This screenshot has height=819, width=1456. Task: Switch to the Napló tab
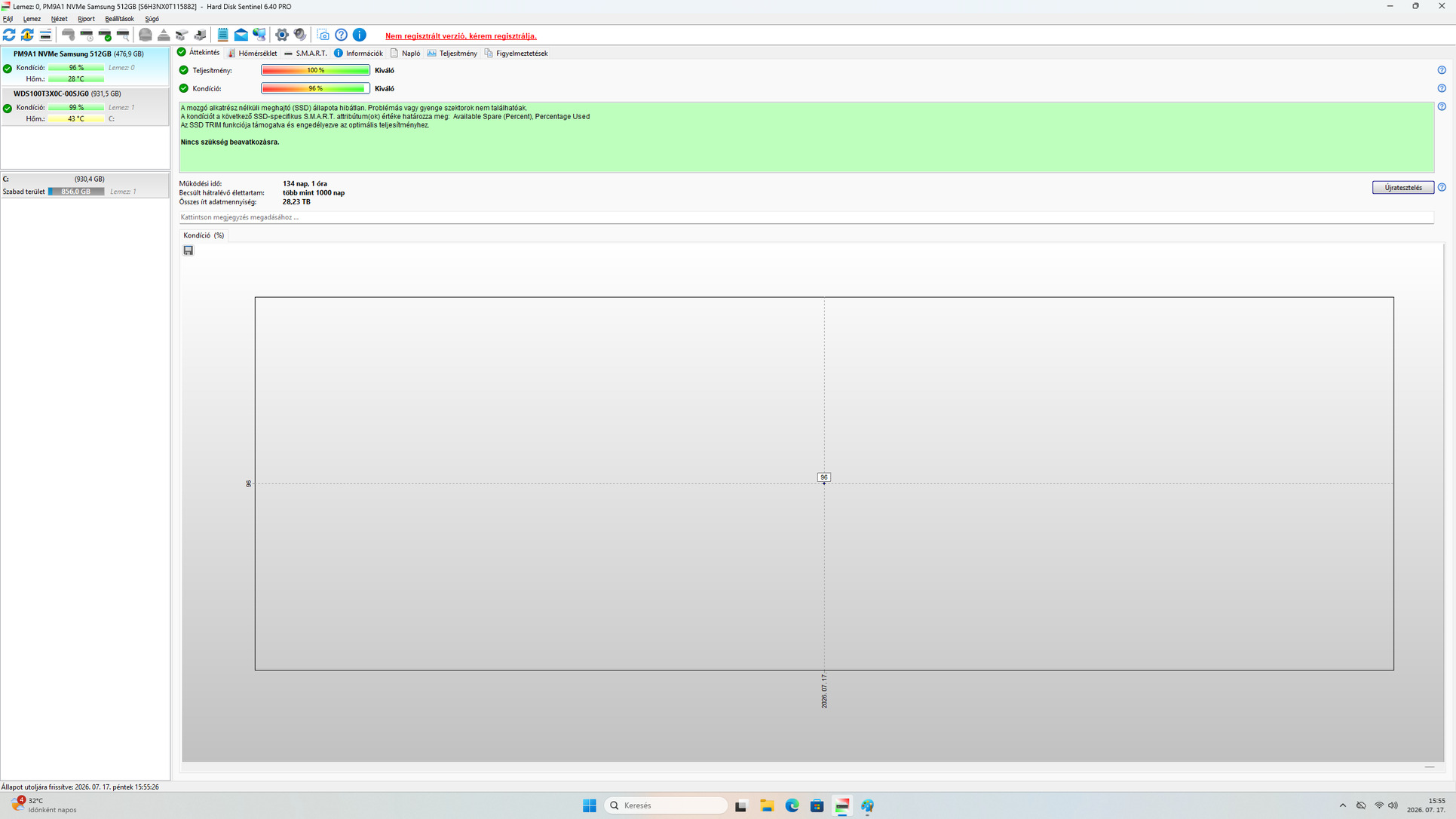click(405, 54)
